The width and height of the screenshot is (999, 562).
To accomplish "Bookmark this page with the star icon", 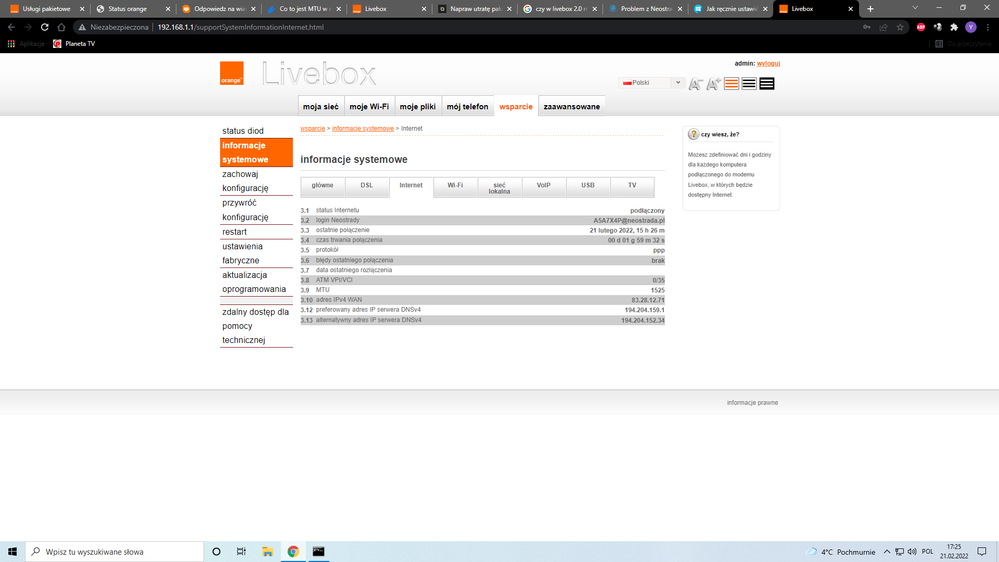I will (x=901, y=27).
